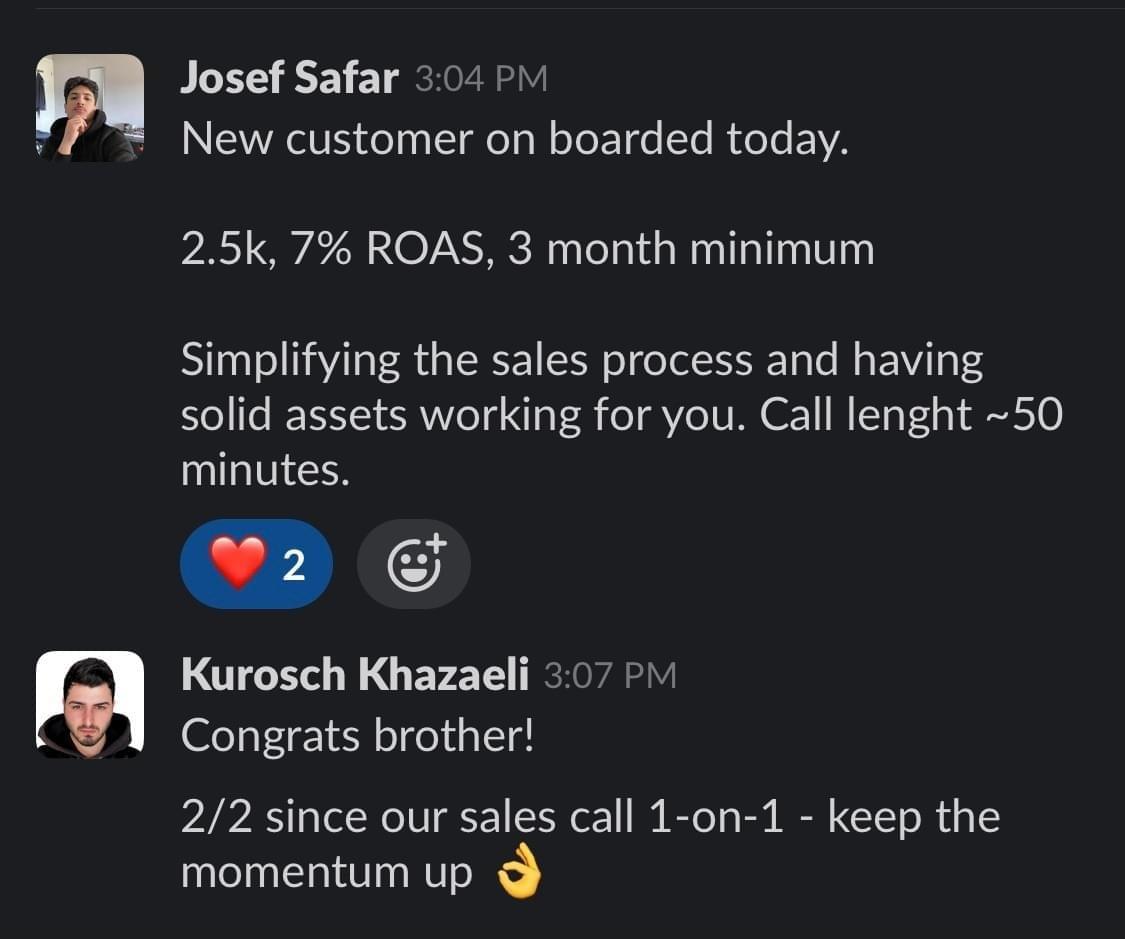Click the OK hand emoji
The width and height of the screenshot is (1125, 939).
pyautogui.click(x=518, y=873)
